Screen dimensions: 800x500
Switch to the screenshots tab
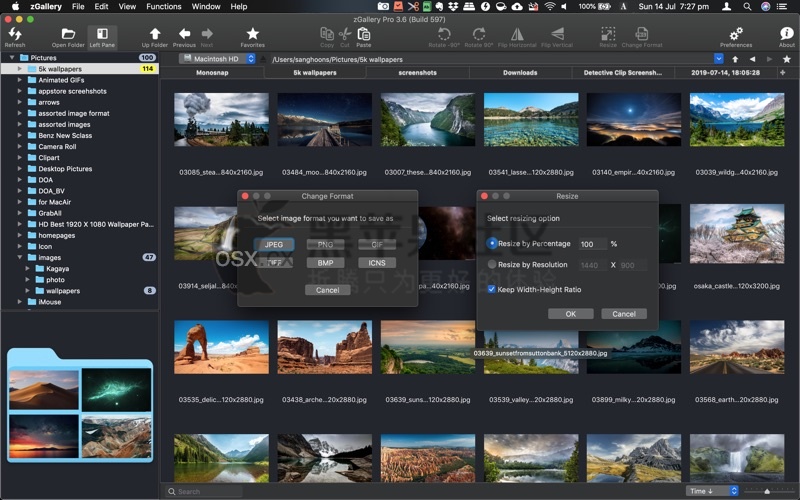click(417, 72)
